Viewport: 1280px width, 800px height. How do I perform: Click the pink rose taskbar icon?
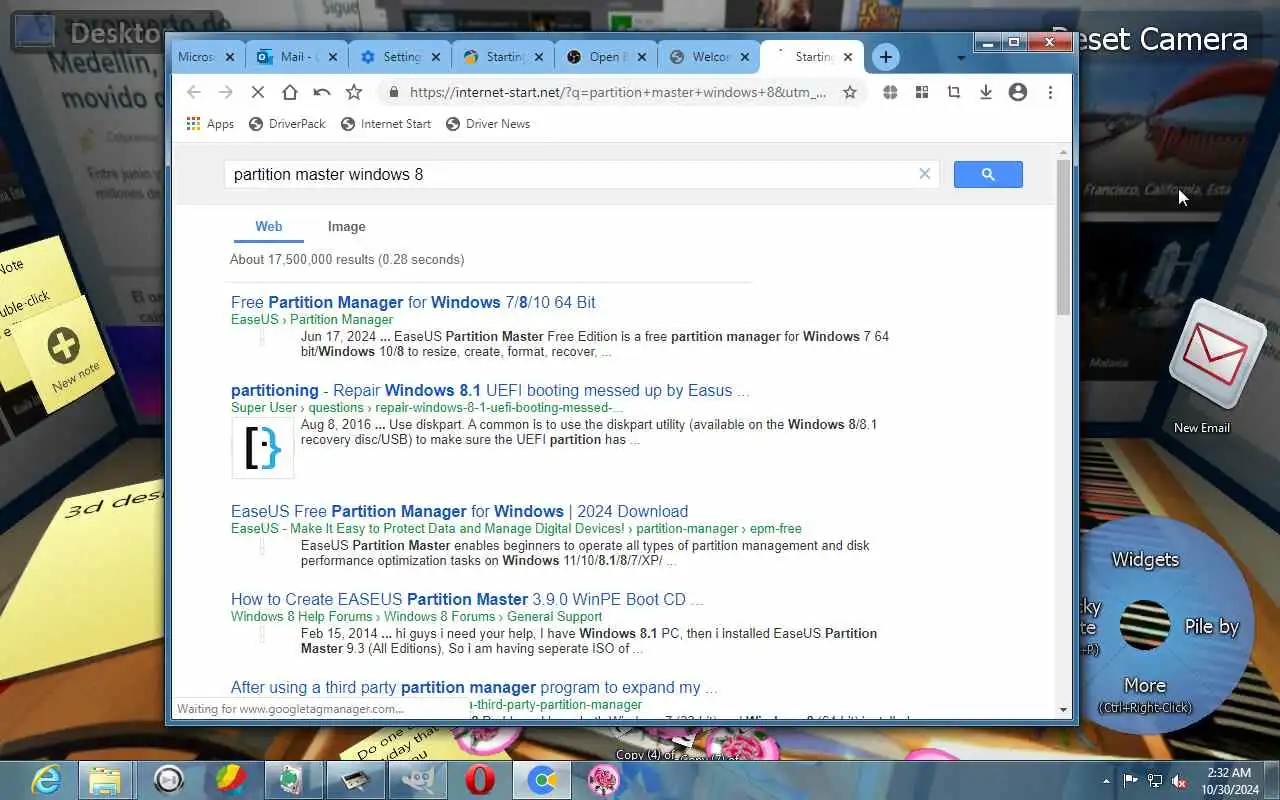click(604, 780)
